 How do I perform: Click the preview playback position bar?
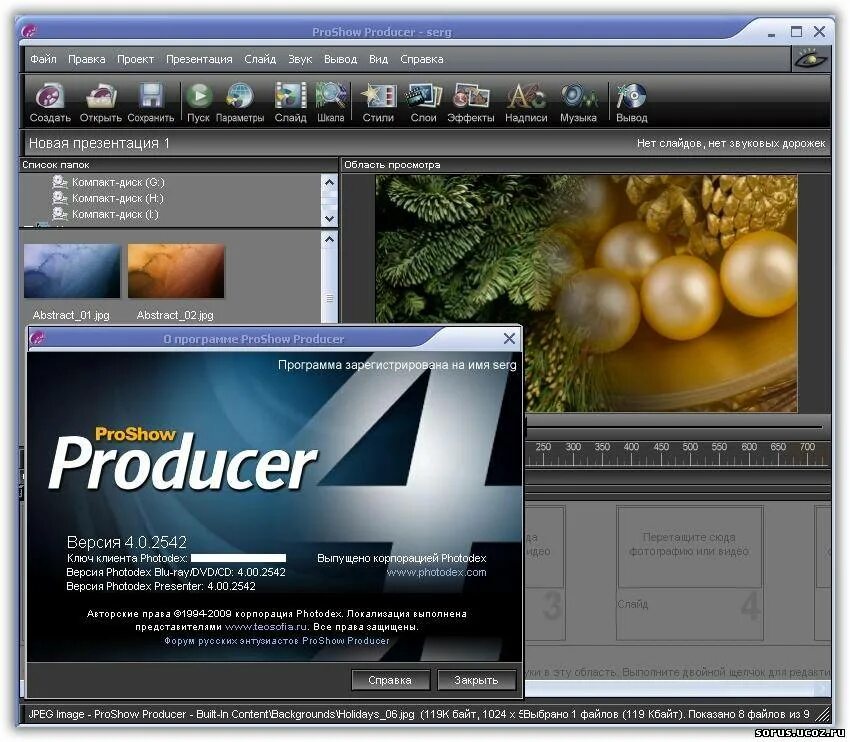pos(675,427)
